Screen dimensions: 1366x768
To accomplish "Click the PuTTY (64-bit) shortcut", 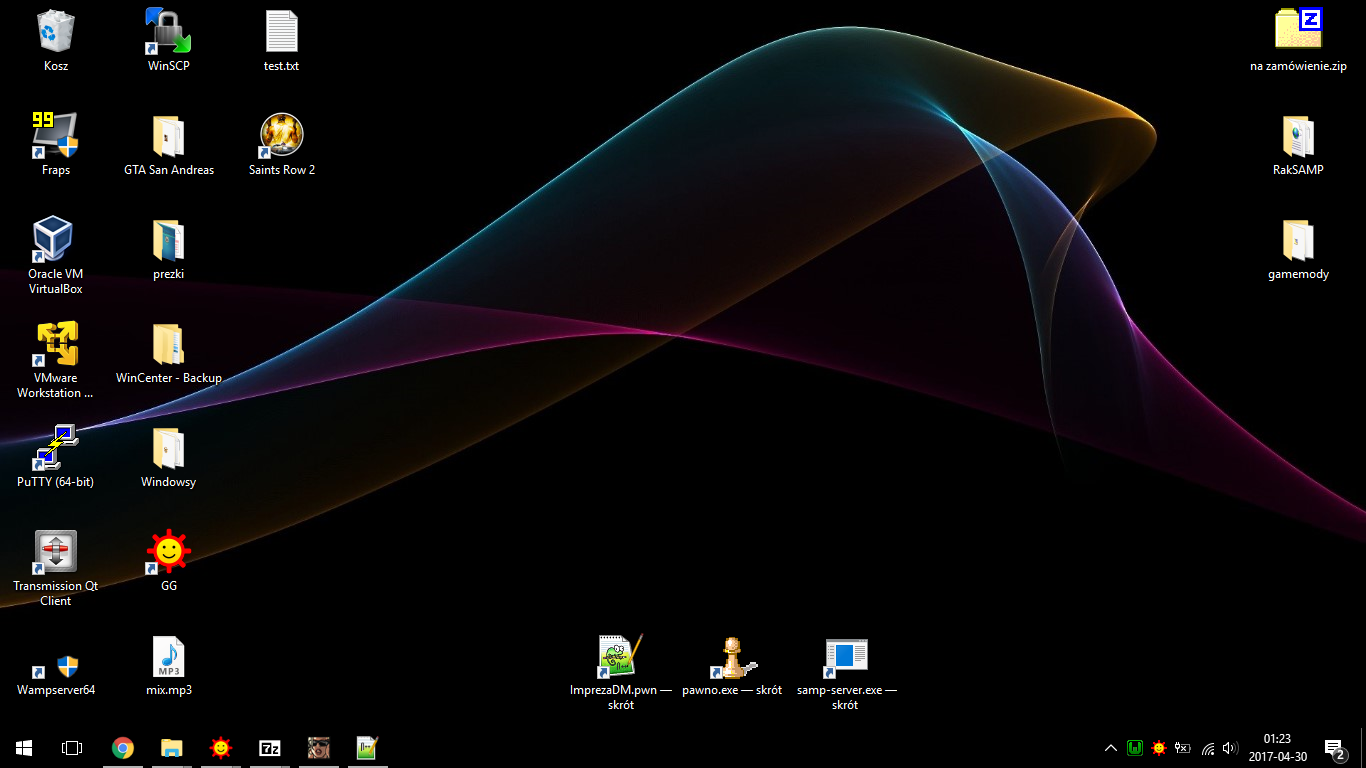I will click(x=55, y=448).
